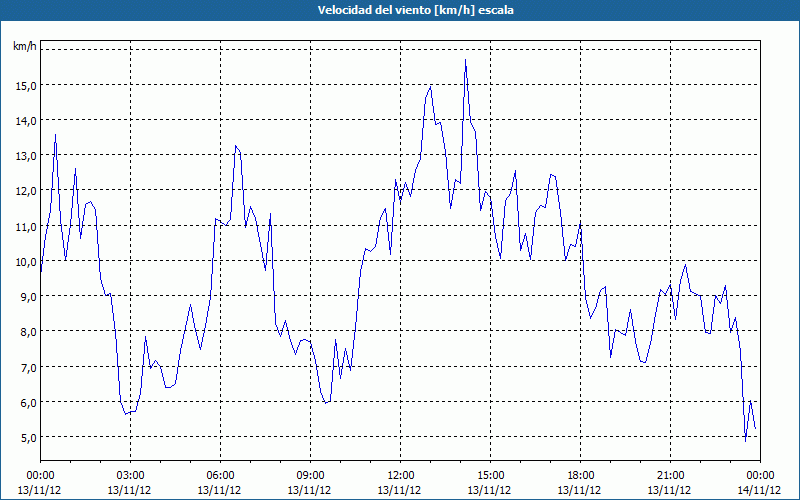Viewport: 800px width, 500px height.
Task: Click the '14/11/12' date label
Action: coord(760,490)
